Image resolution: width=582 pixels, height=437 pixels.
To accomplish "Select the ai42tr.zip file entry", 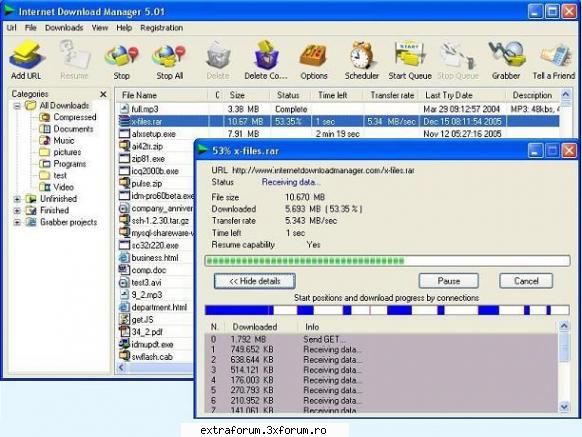I will [x=147, y=146].
